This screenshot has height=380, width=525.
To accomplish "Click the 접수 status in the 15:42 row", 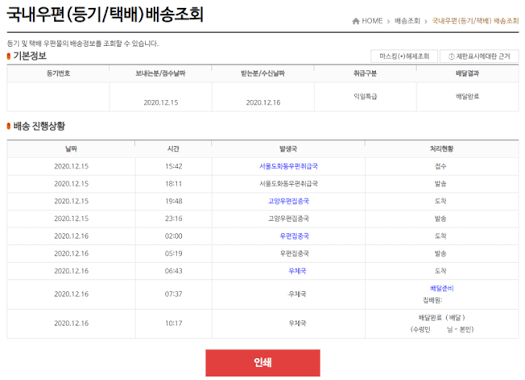I will tap(441, 166).
